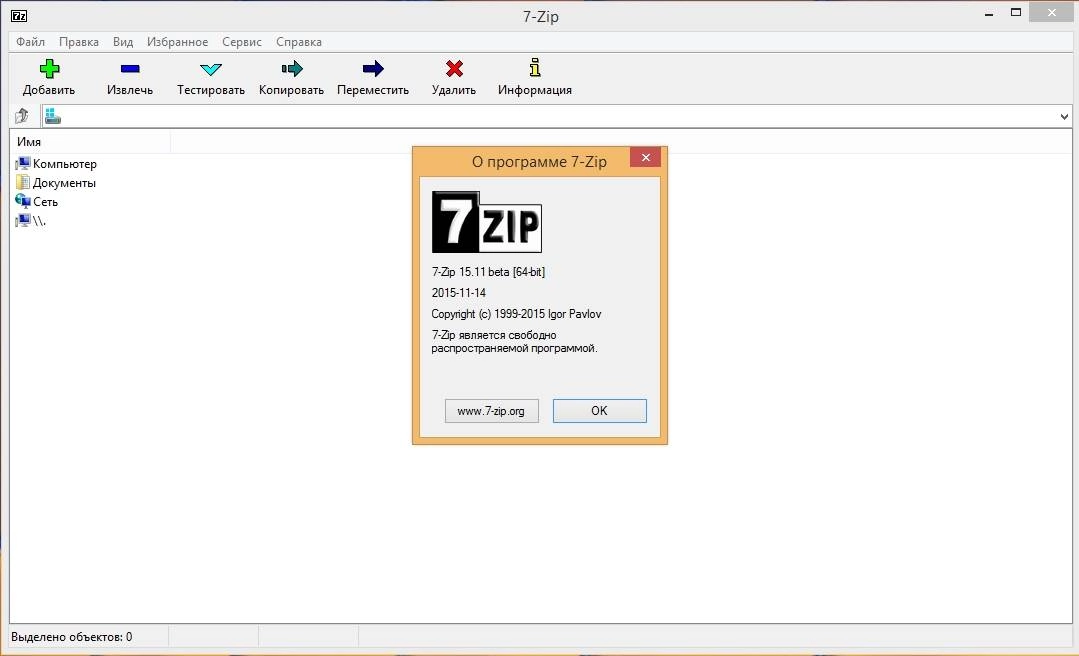Select the Документы list entry text
The width and height of the screenshot is (1079, 656).
64,183
